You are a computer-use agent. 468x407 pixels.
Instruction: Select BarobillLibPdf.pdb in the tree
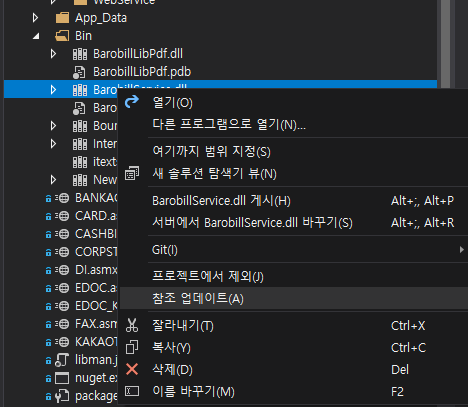(x=220, y=72)
